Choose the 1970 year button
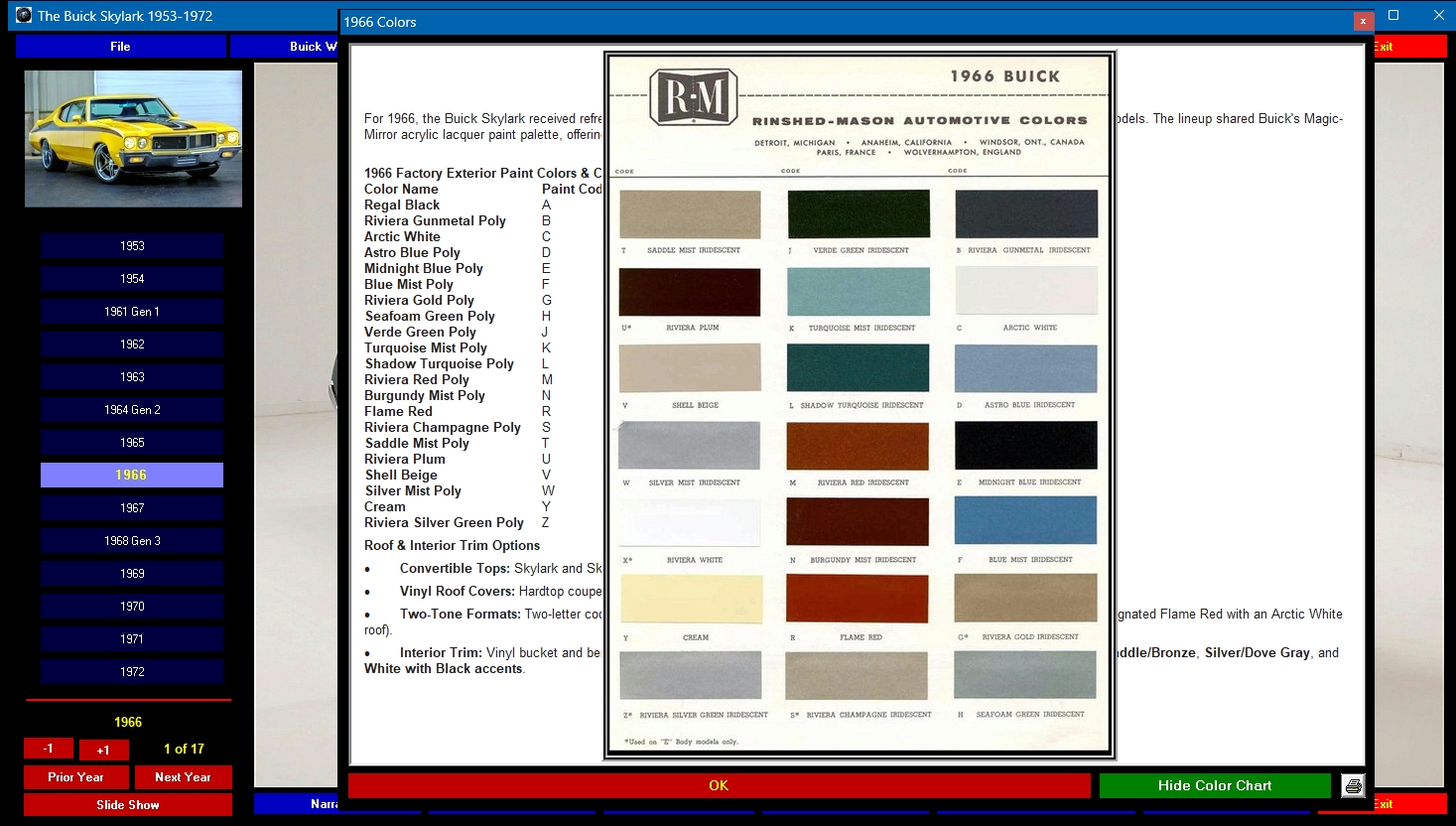 click(x=132, y=607)
